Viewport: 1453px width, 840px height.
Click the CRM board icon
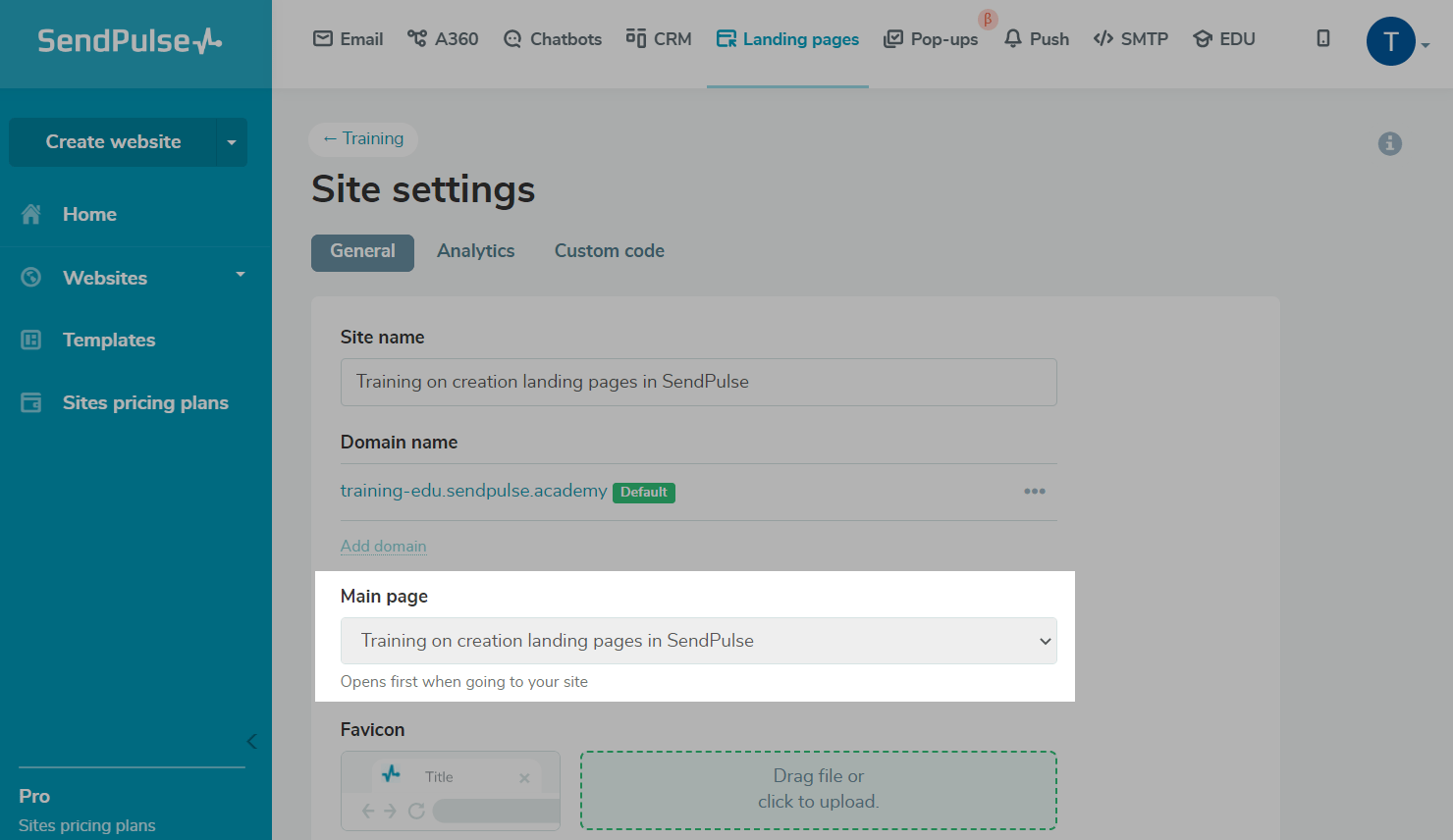click(x=636, y=38)
